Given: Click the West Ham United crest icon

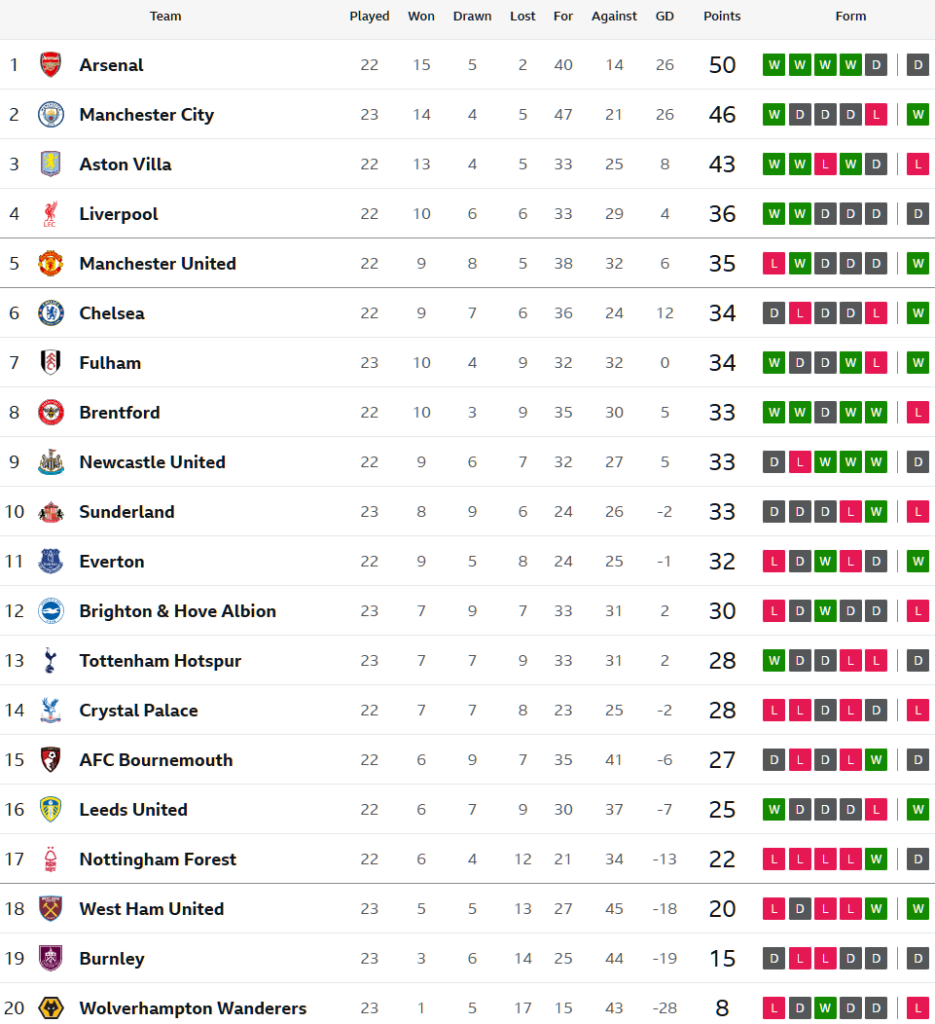Looking at the screenshot, I should [50, 909].
